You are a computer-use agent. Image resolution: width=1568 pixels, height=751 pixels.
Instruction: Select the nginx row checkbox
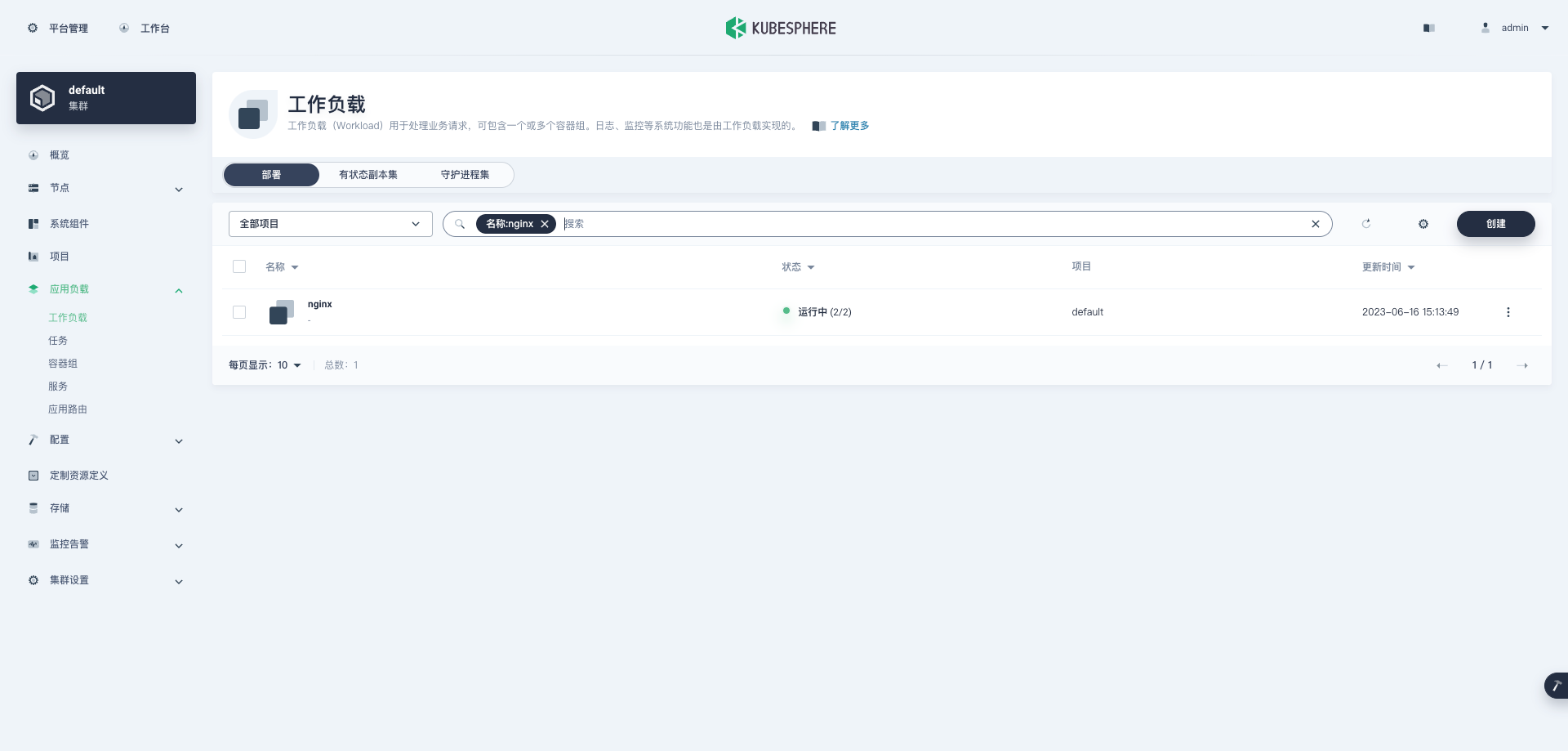coord(239,312)
